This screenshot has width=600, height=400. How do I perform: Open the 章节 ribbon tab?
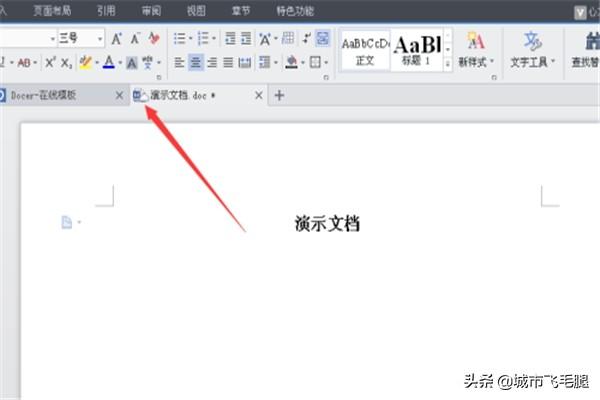[x=241, y=11]
